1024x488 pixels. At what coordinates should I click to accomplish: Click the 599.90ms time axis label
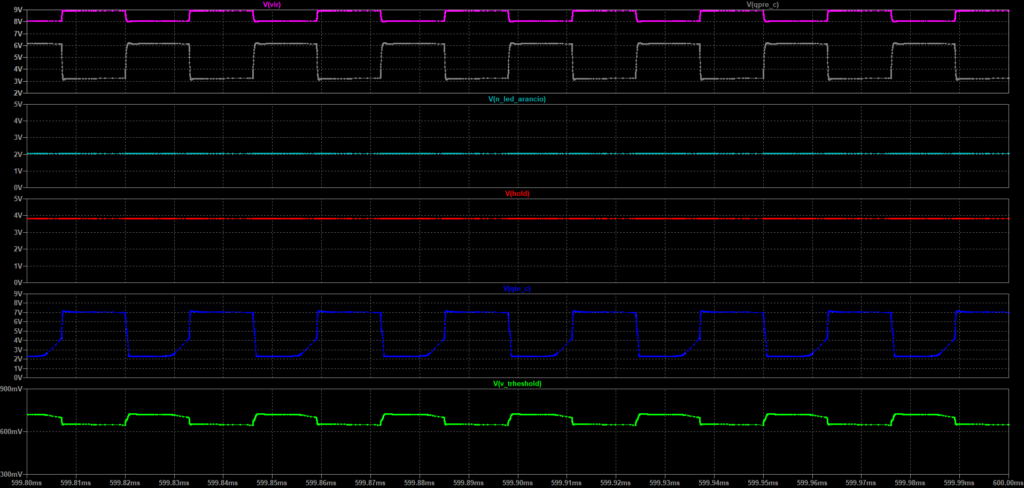pyautogui.click(x=517, y=483)
